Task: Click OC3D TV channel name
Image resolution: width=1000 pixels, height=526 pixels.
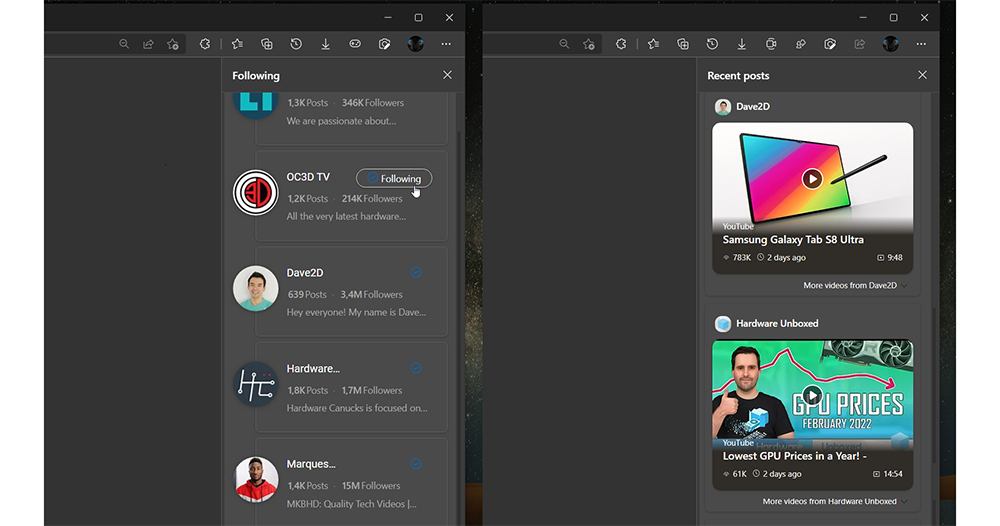Action: (x=308, y=177)
